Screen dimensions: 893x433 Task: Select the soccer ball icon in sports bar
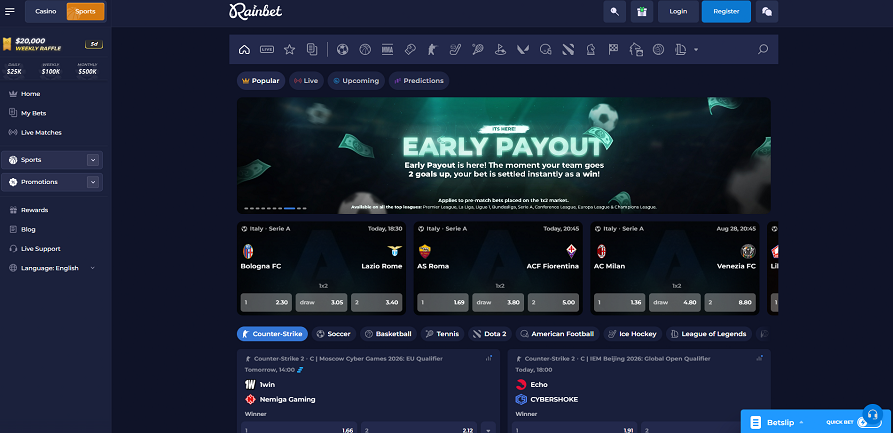pyautogui.click(x=342, y=50)
